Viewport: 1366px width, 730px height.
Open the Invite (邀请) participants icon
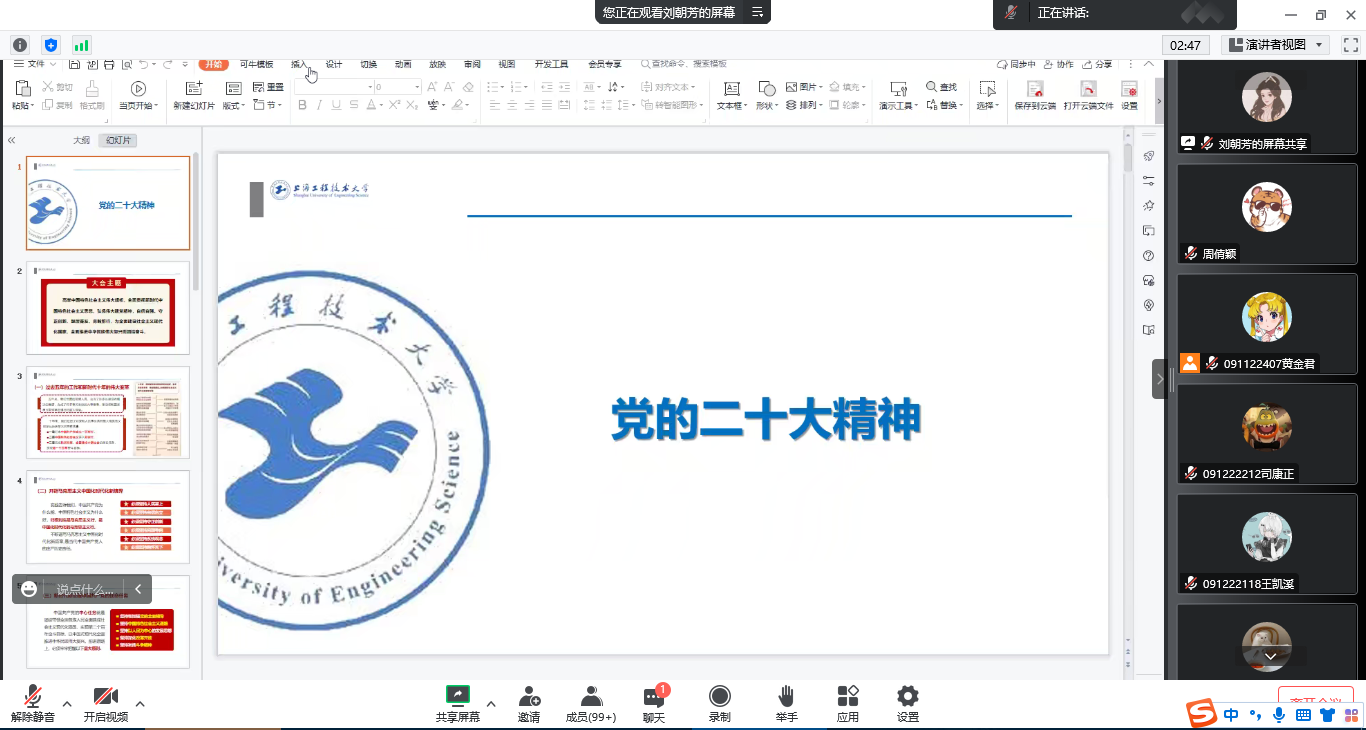(x=529, y=696)
